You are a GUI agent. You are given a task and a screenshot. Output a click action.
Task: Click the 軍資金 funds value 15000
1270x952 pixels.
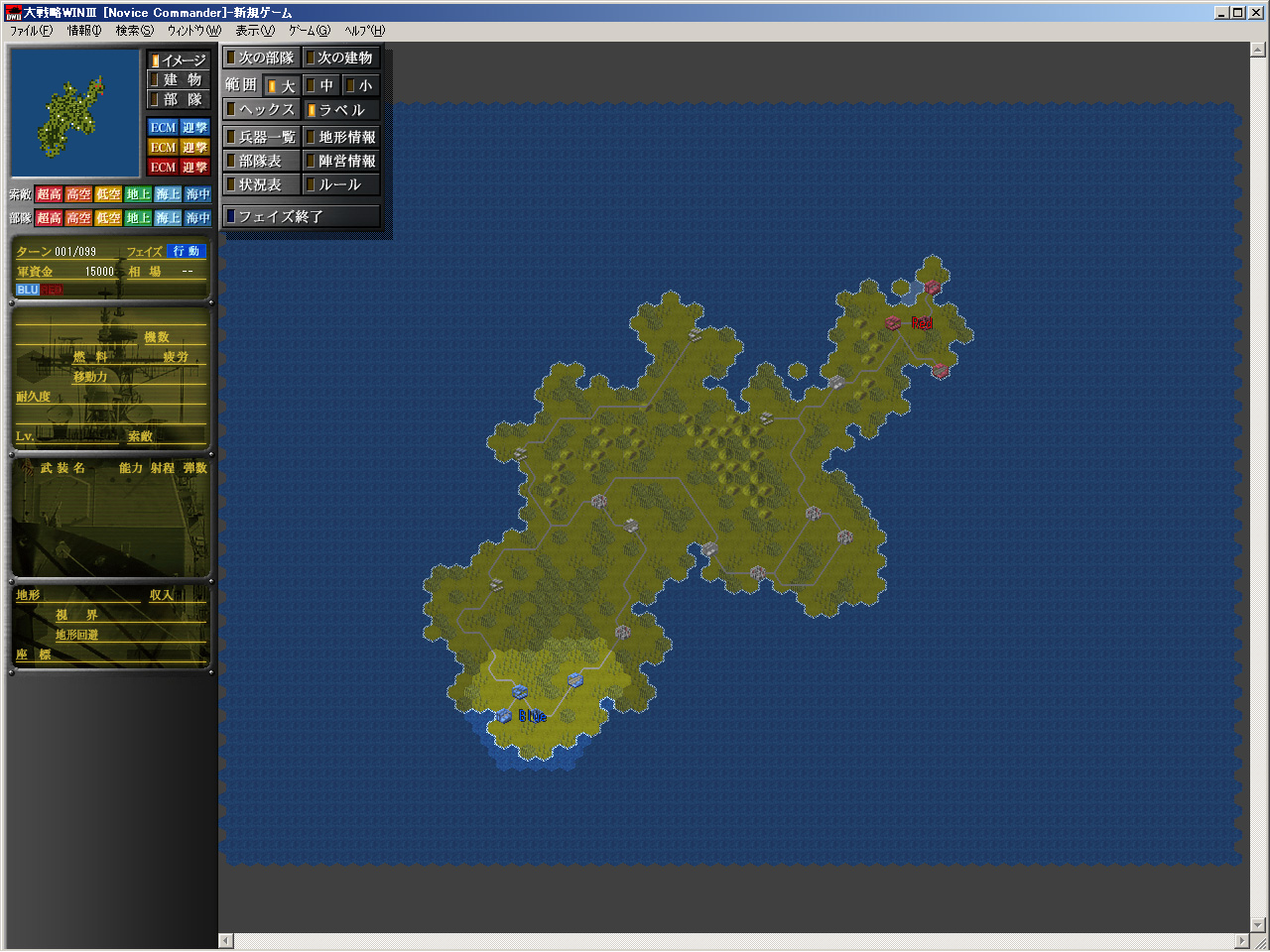(99, 272)
